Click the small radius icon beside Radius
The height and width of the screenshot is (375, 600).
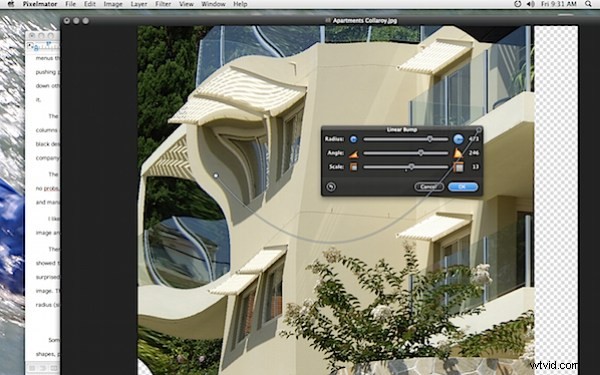tap(353, 139)
